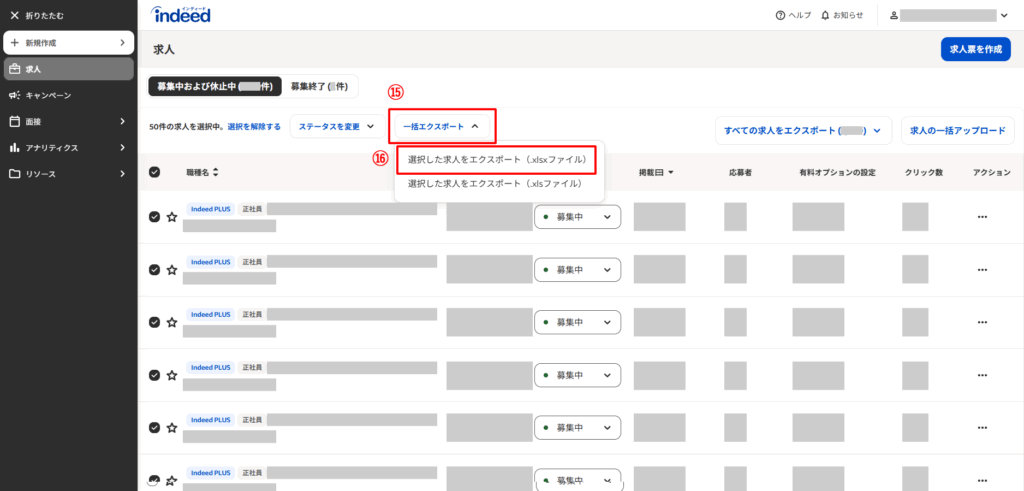
Task: Select export as .xlsx file option
Action: (x=497, y=159)
